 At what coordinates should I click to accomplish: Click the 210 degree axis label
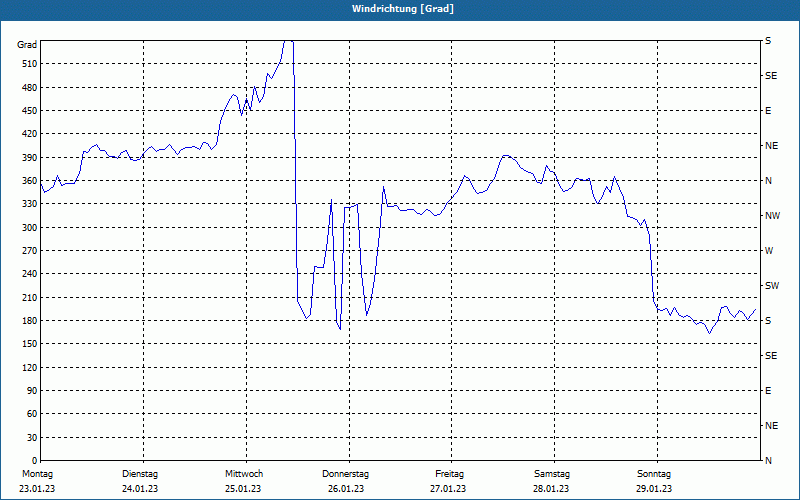[x=31, y=297]
